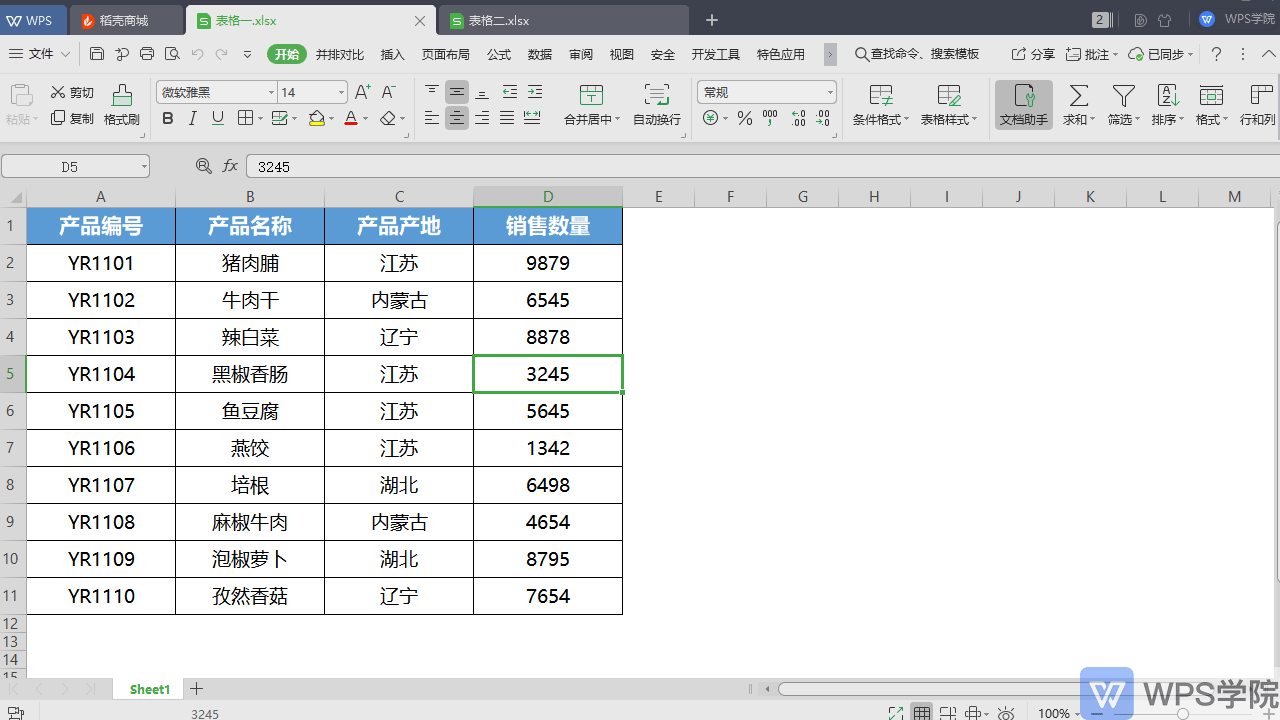The width and height of the screenshot is (1280, 720).
Task: Click the 批注 (Comment) button
Action: point(1091,54)
